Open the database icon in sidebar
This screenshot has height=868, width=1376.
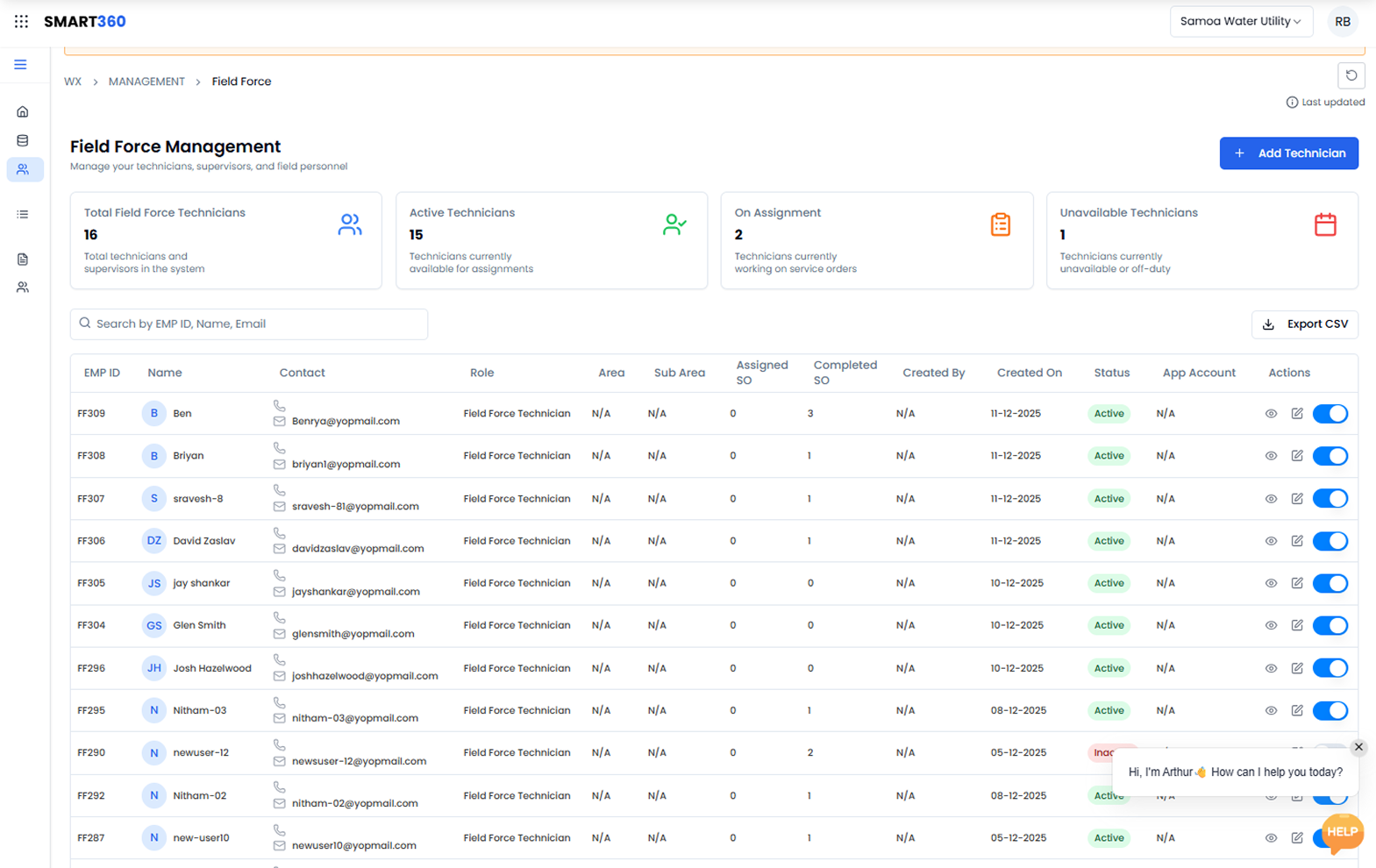point(23,140)
